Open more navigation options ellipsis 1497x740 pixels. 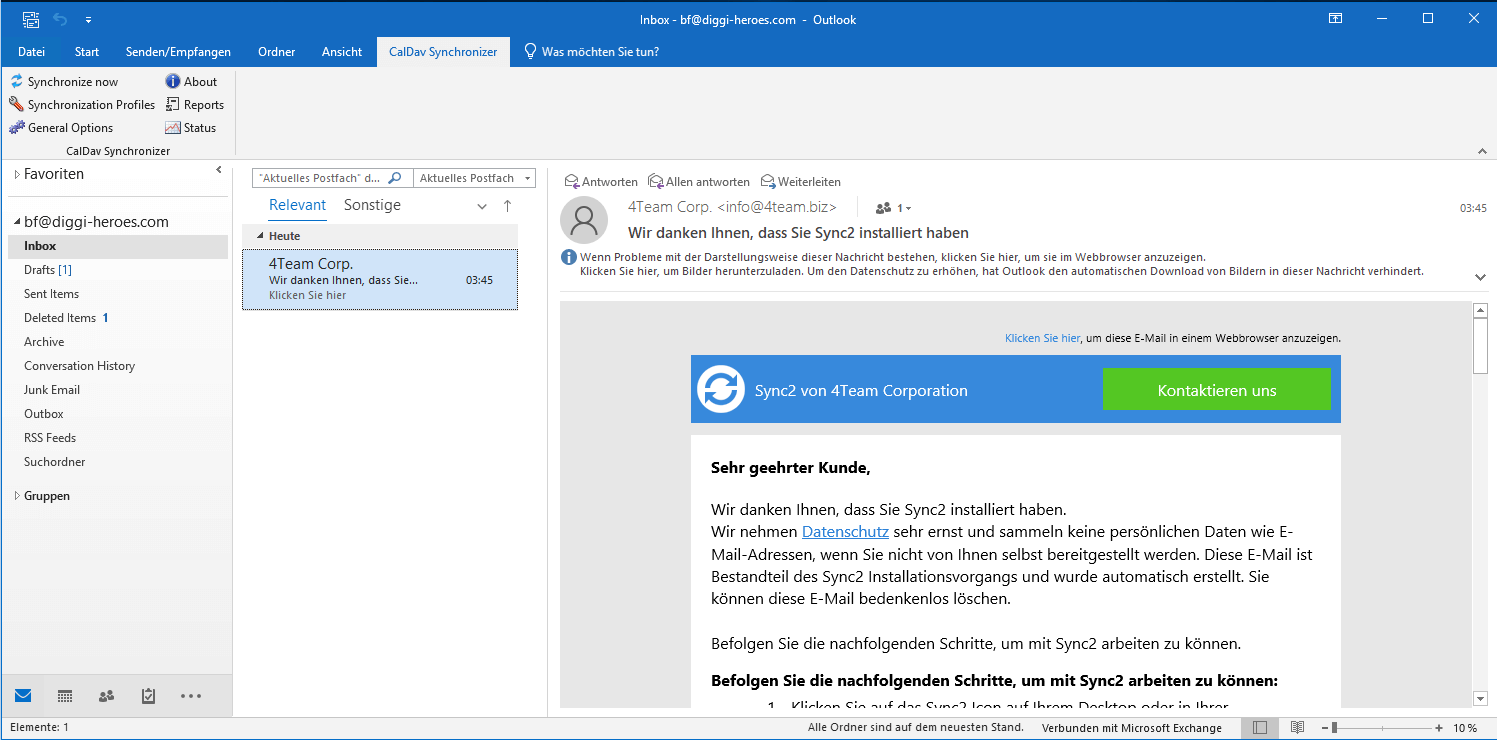coord(191,696)
